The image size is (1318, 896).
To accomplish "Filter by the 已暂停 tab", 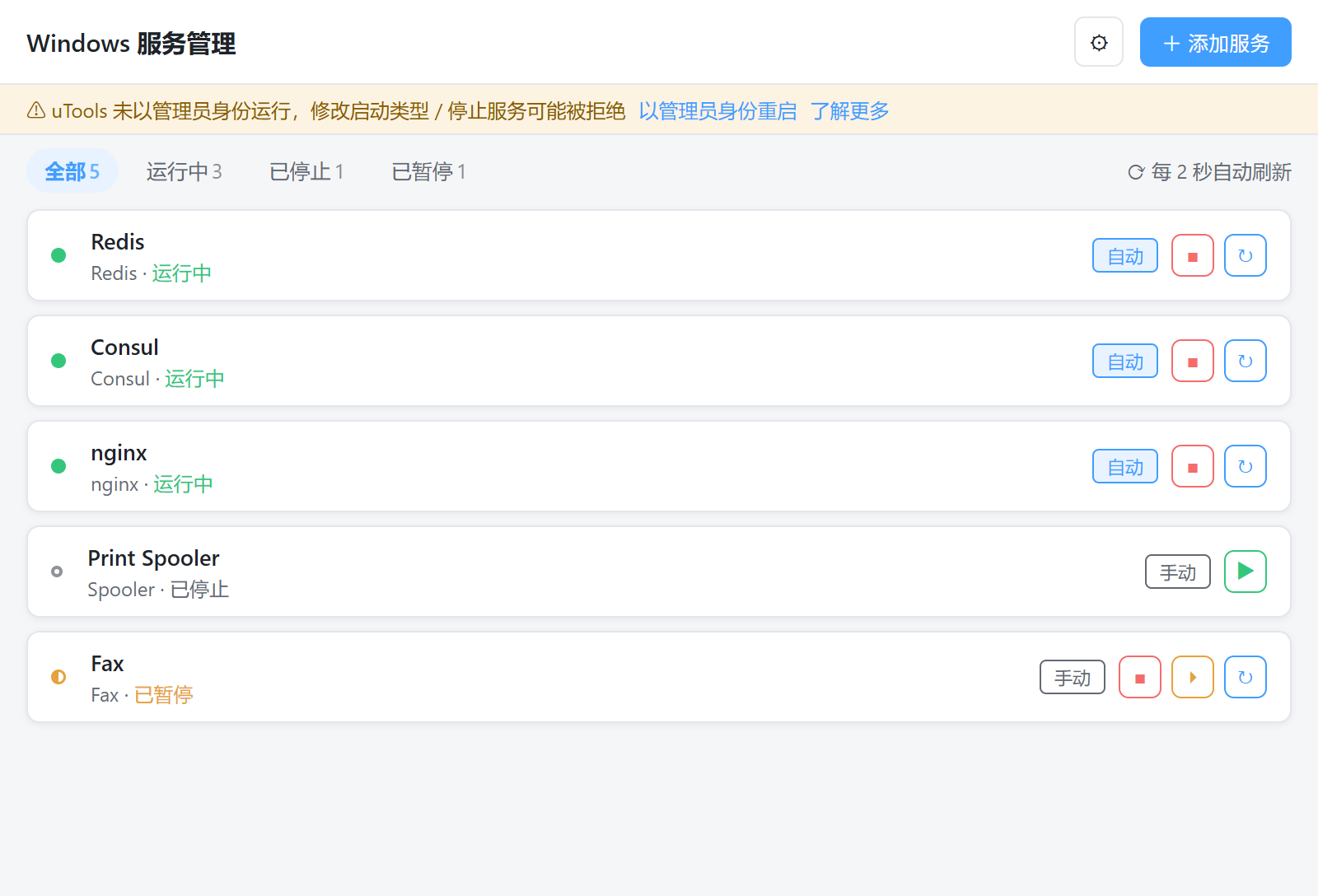I will coord(429,171).
